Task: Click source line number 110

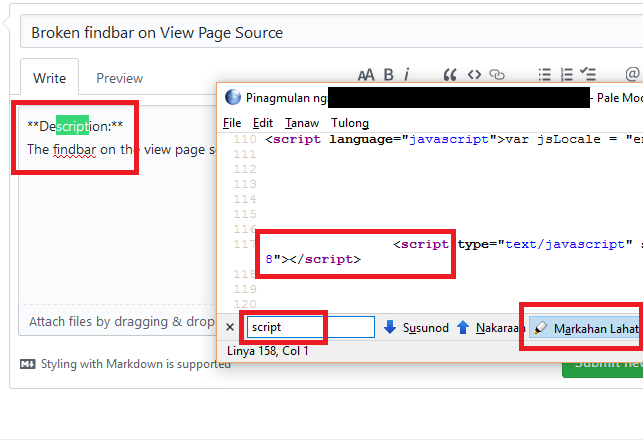Action: (x=245, y=139)
